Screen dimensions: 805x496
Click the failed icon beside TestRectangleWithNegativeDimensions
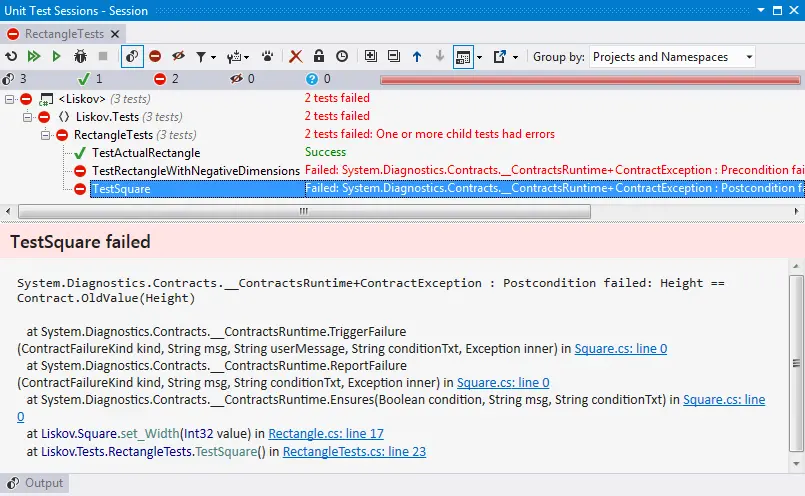(x=80, y=171)
